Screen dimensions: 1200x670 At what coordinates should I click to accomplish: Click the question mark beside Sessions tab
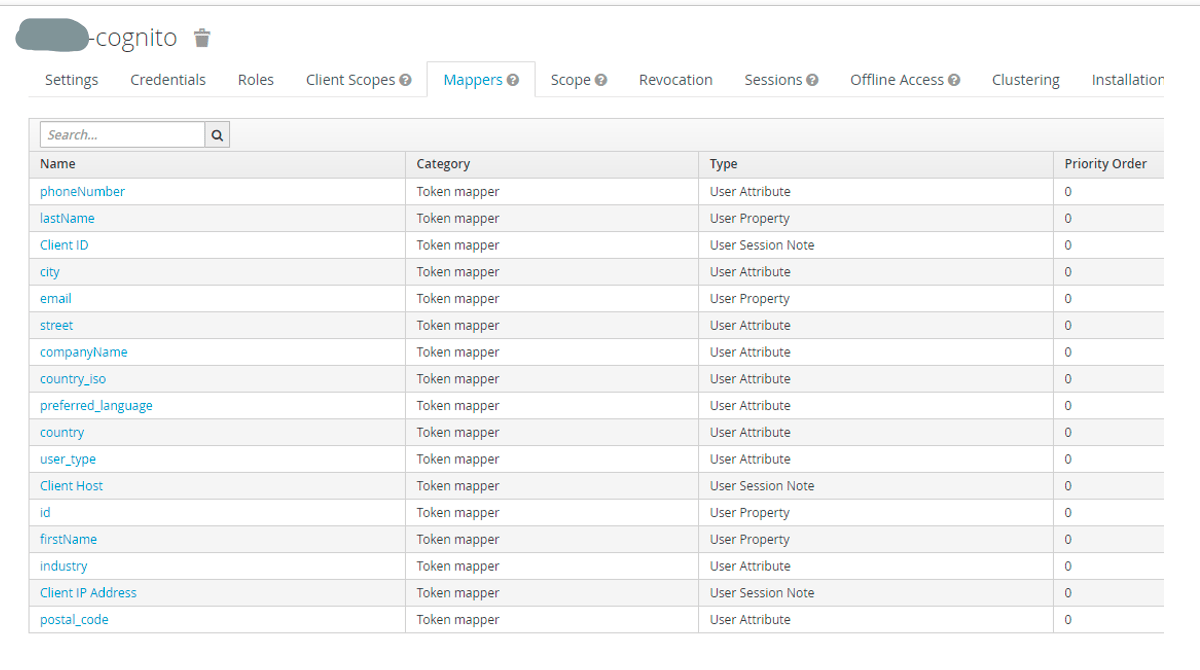click(x=813, y=79)
